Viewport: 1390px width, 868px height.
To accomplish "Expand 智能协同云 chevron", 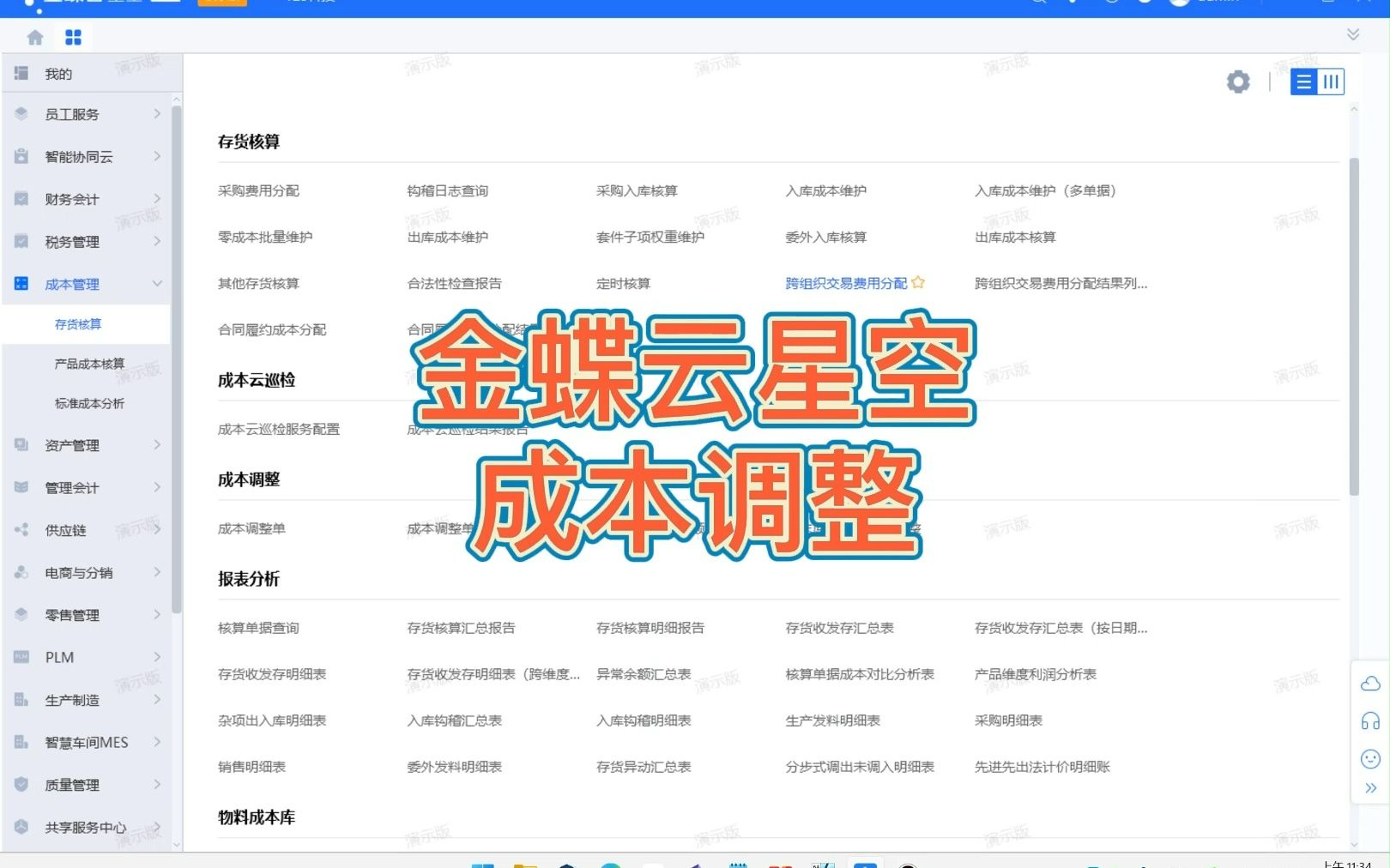I will [x=157, y=156].
